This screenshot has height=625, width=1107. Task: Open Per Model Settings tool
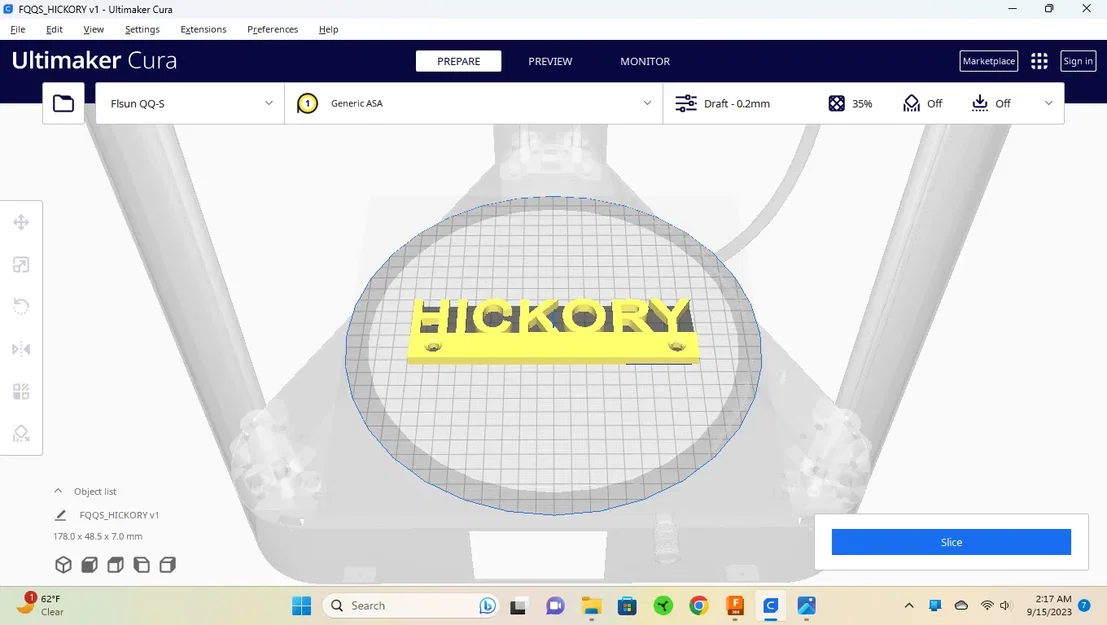[x=21, y=391]
